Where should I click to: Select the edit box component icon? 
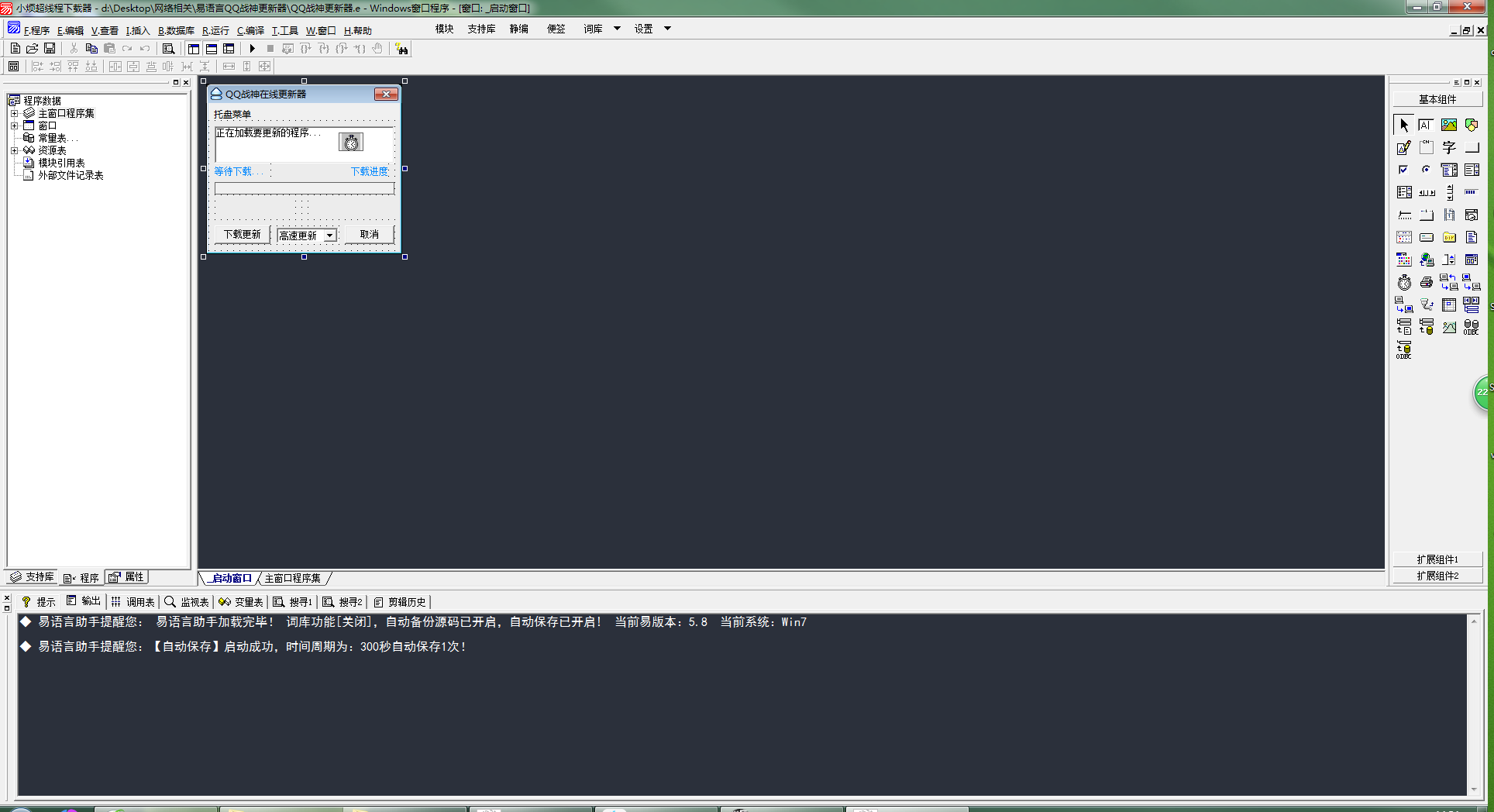point(1427,125)
